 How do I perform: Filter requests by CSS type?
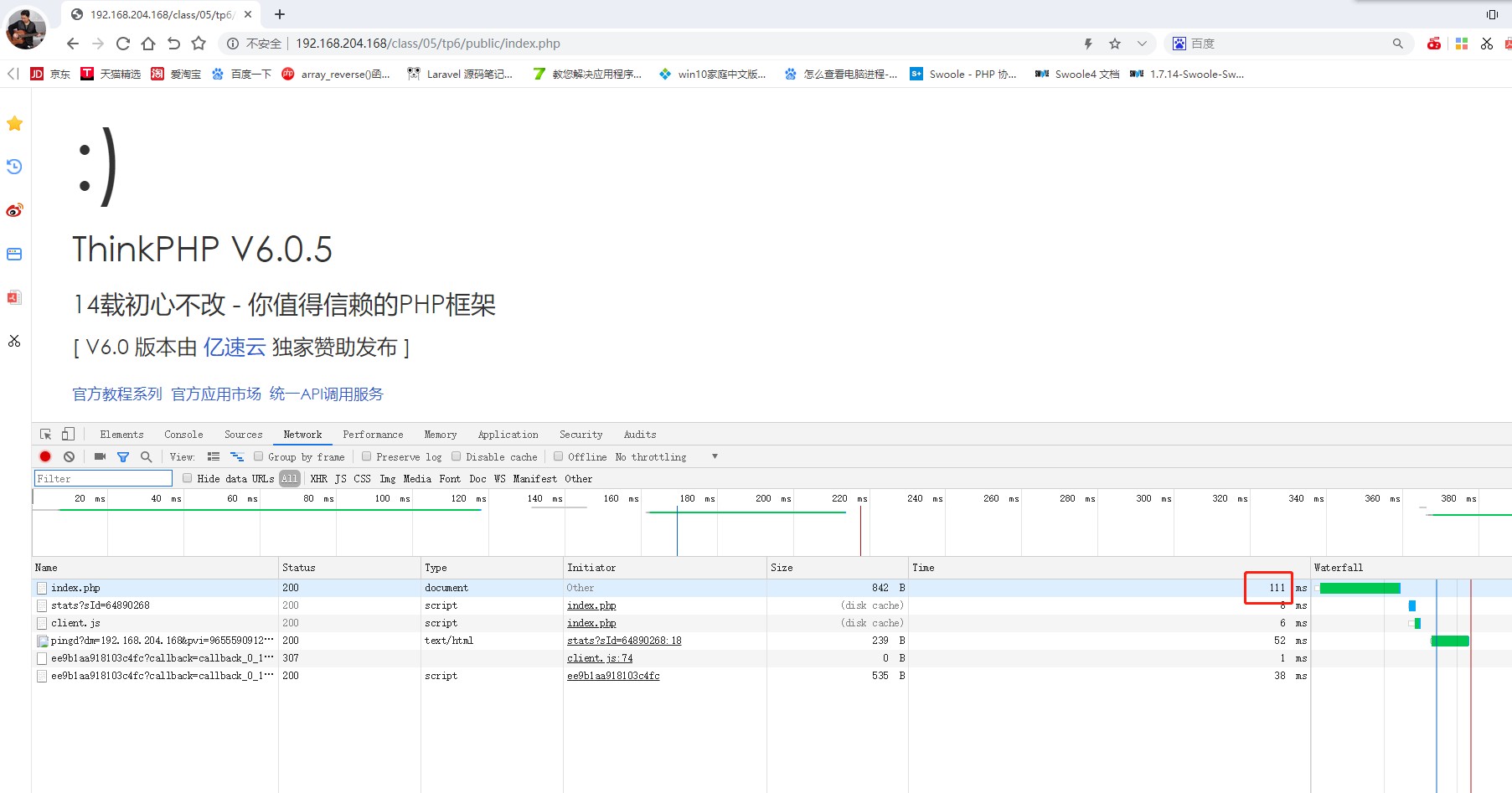[x=362, y=479]
